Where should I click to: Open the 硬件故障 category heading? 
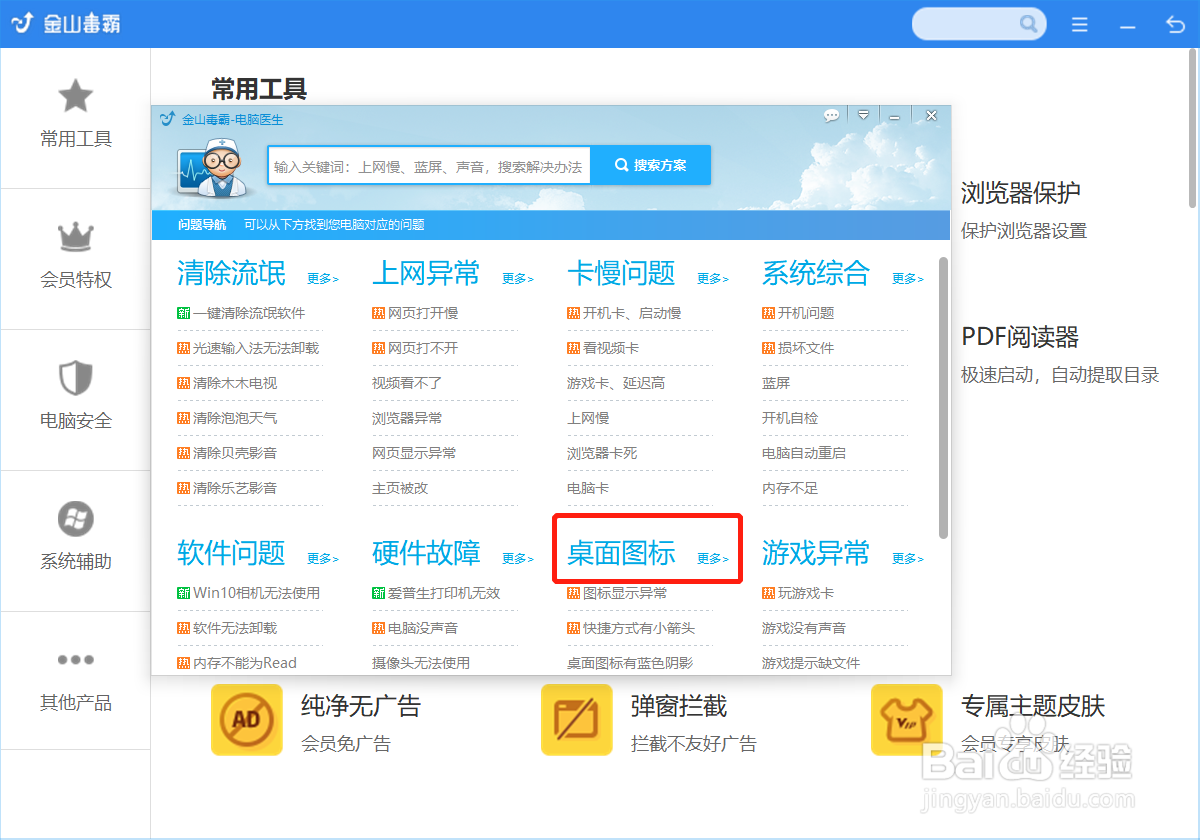(x=426, y=553)
